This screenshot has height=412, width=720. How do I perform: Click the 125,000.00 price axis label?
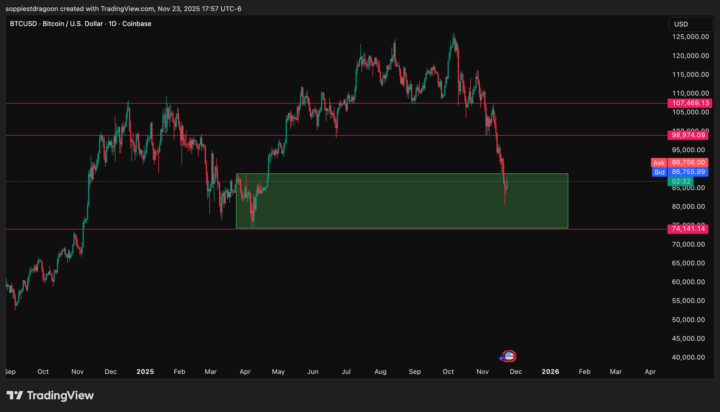click(x=690, y=37)
